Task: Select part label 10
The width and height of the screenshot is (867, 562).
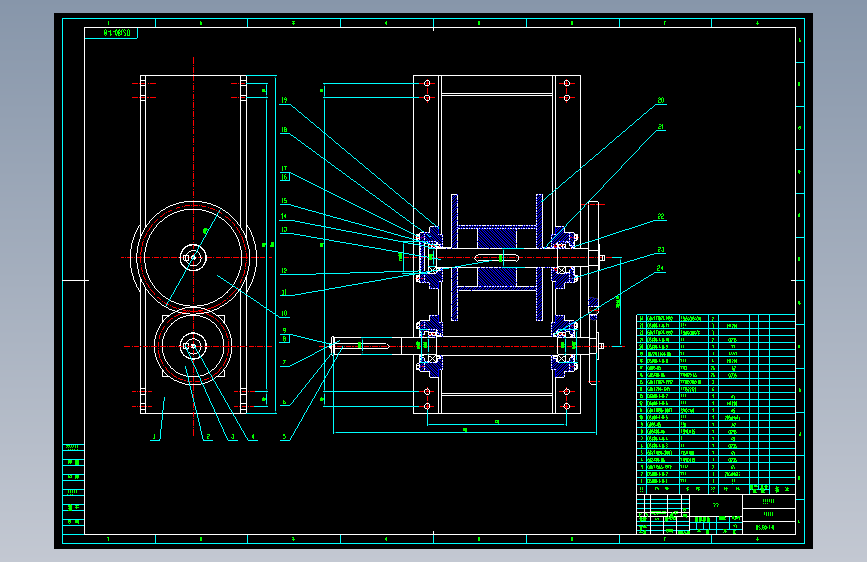Action: 284,313
